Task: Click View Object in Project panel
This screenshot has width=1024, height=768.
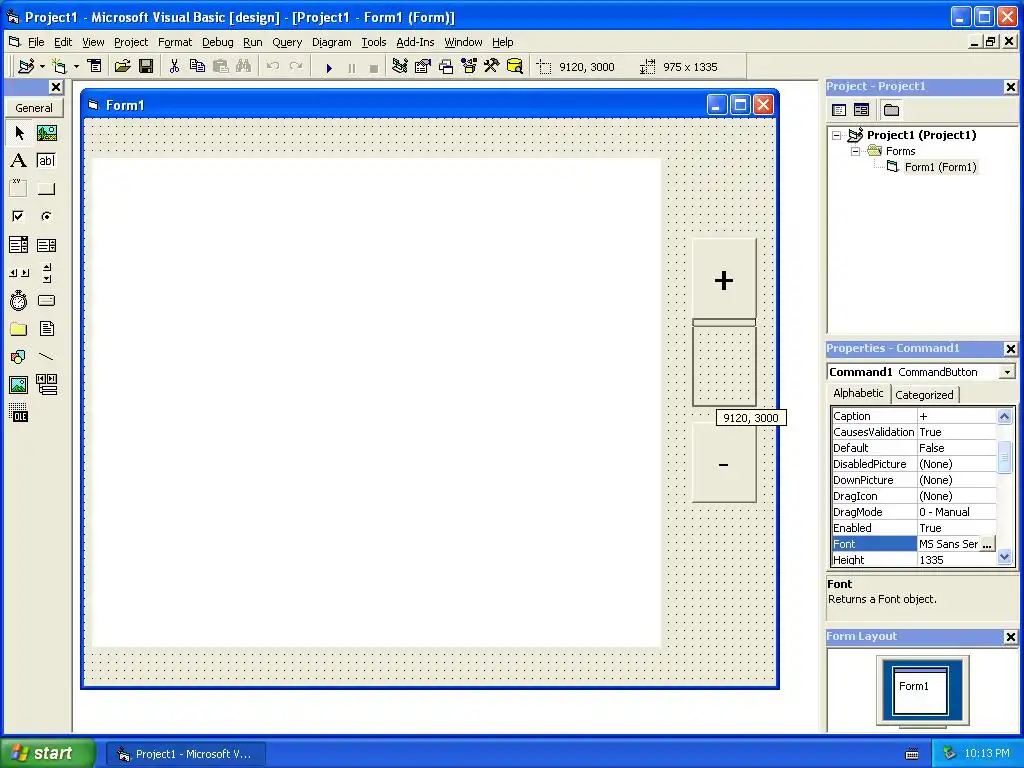Action: pos(861,110)
